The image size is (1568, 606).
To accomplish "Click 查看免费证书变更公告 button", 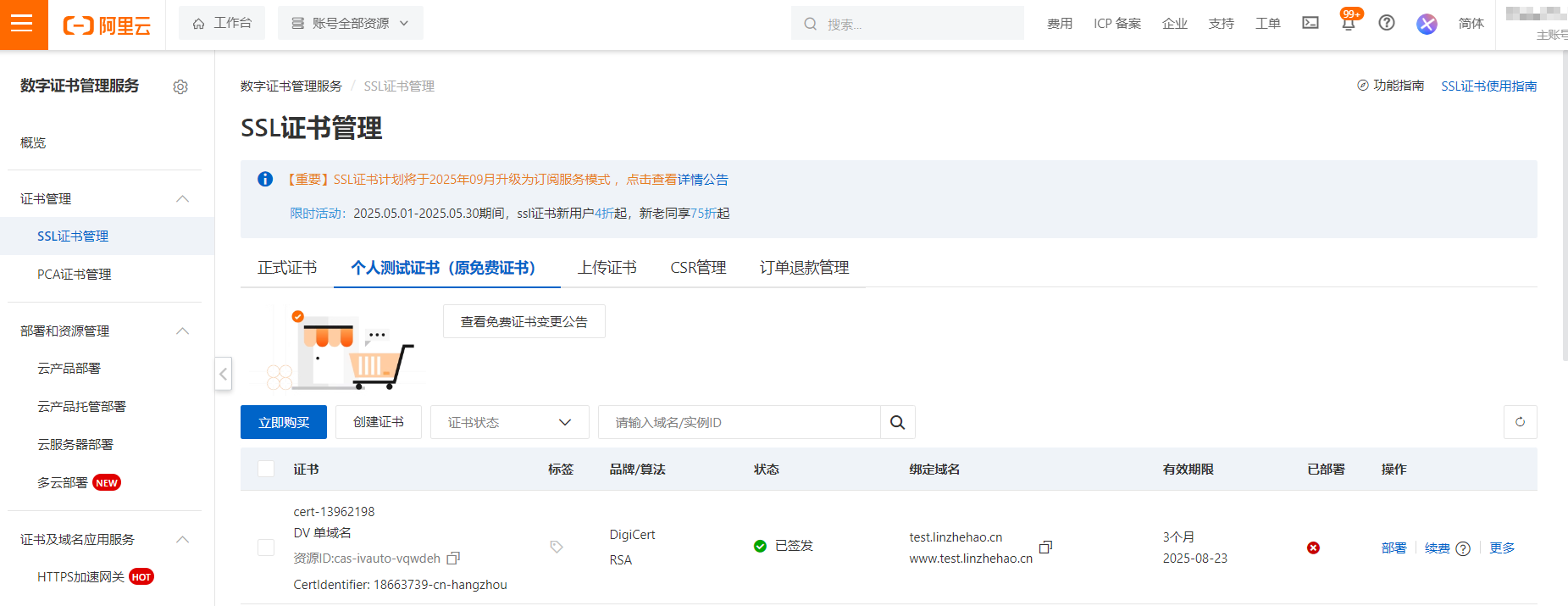I will 524,321.
